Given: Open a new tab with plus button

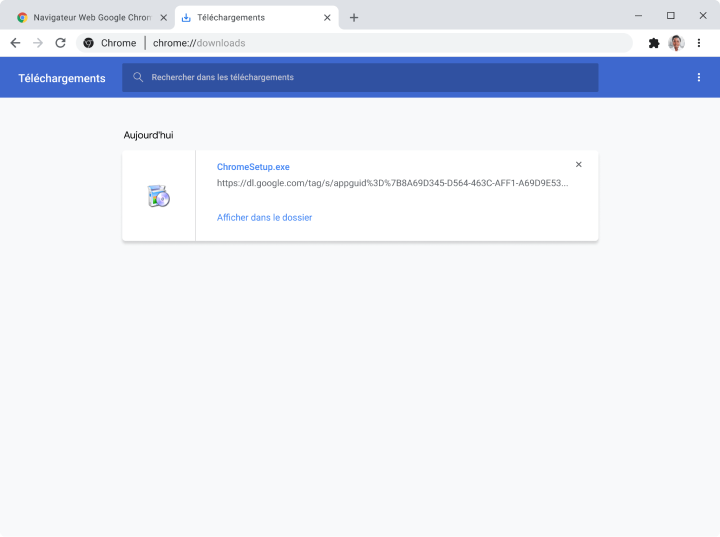Looking at the screenshot, I should pos(354,17).
